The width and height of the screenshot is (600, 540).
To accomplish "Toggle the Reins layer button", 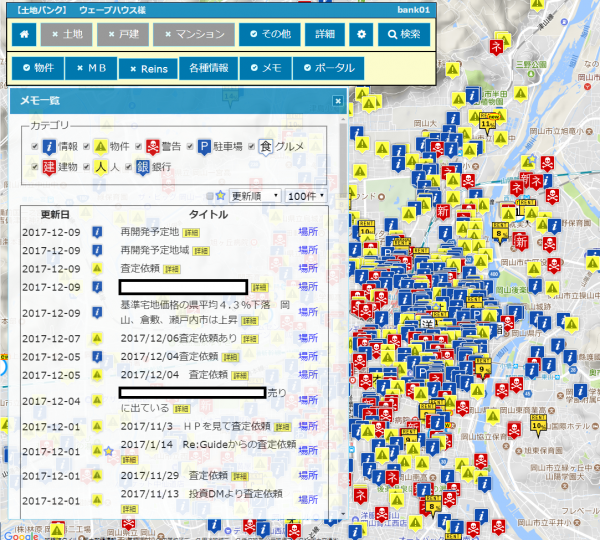I will (x=148, y=69).
